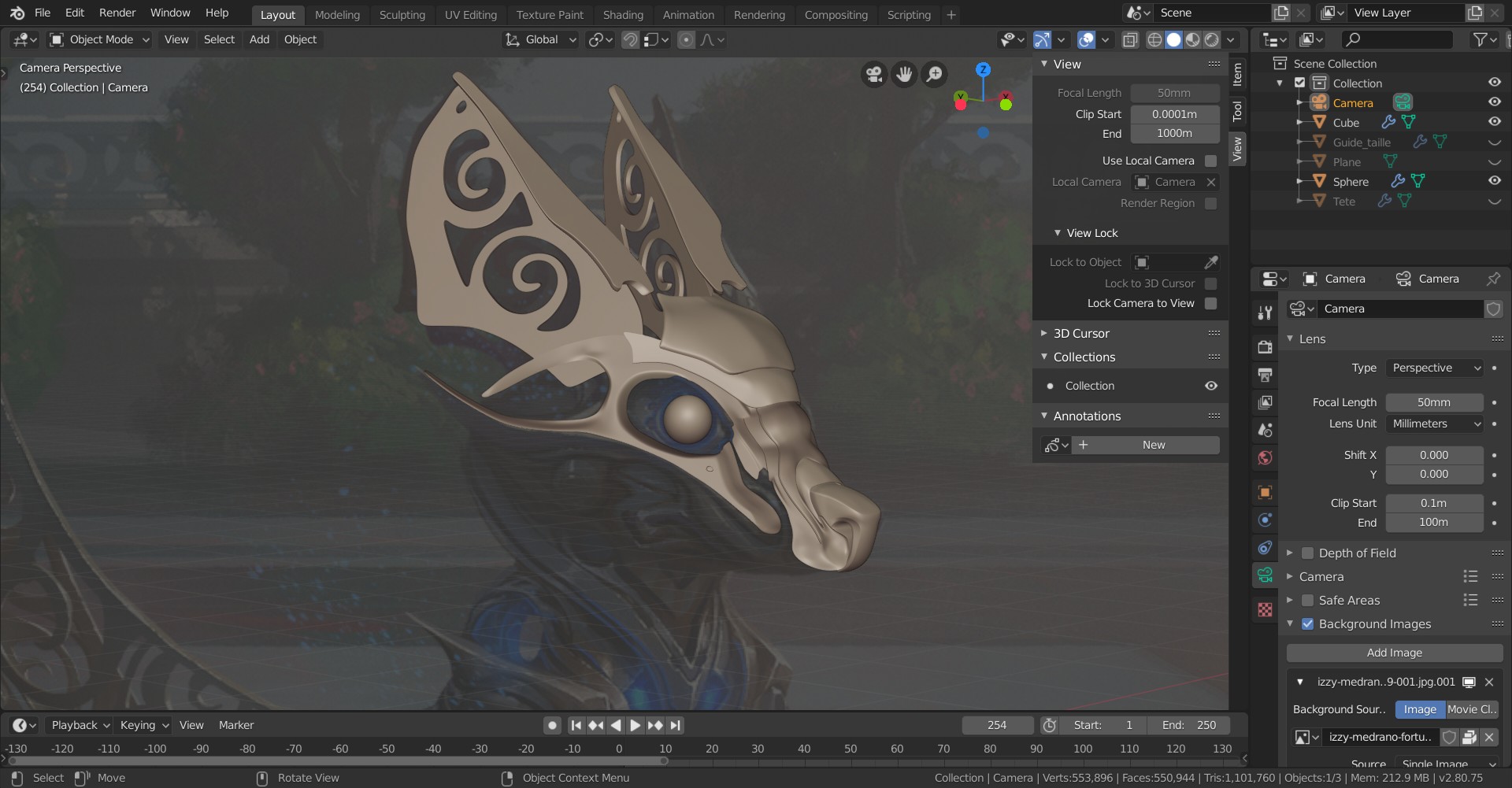The height and width of the screenshot is (788, 1512).
Task: Click the Add Image button
Action: 1394,653
